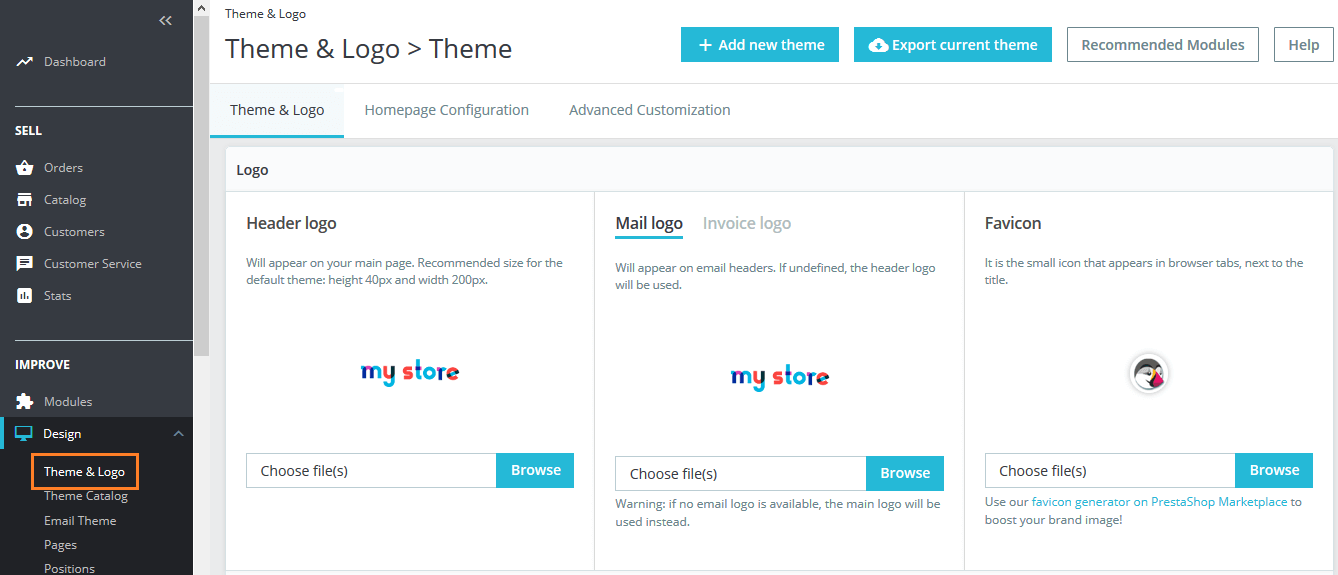
Task: Switch to the Homepage Configuration tab
Action: (x=446, y=110)
